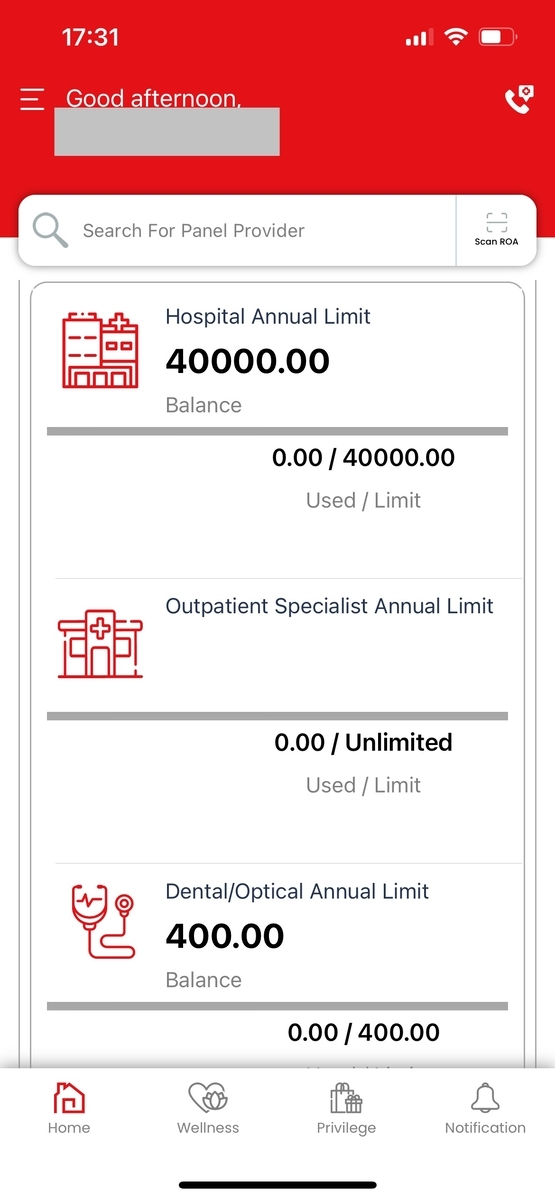Select the Hospital Annual Limit title

pos(268,316)
